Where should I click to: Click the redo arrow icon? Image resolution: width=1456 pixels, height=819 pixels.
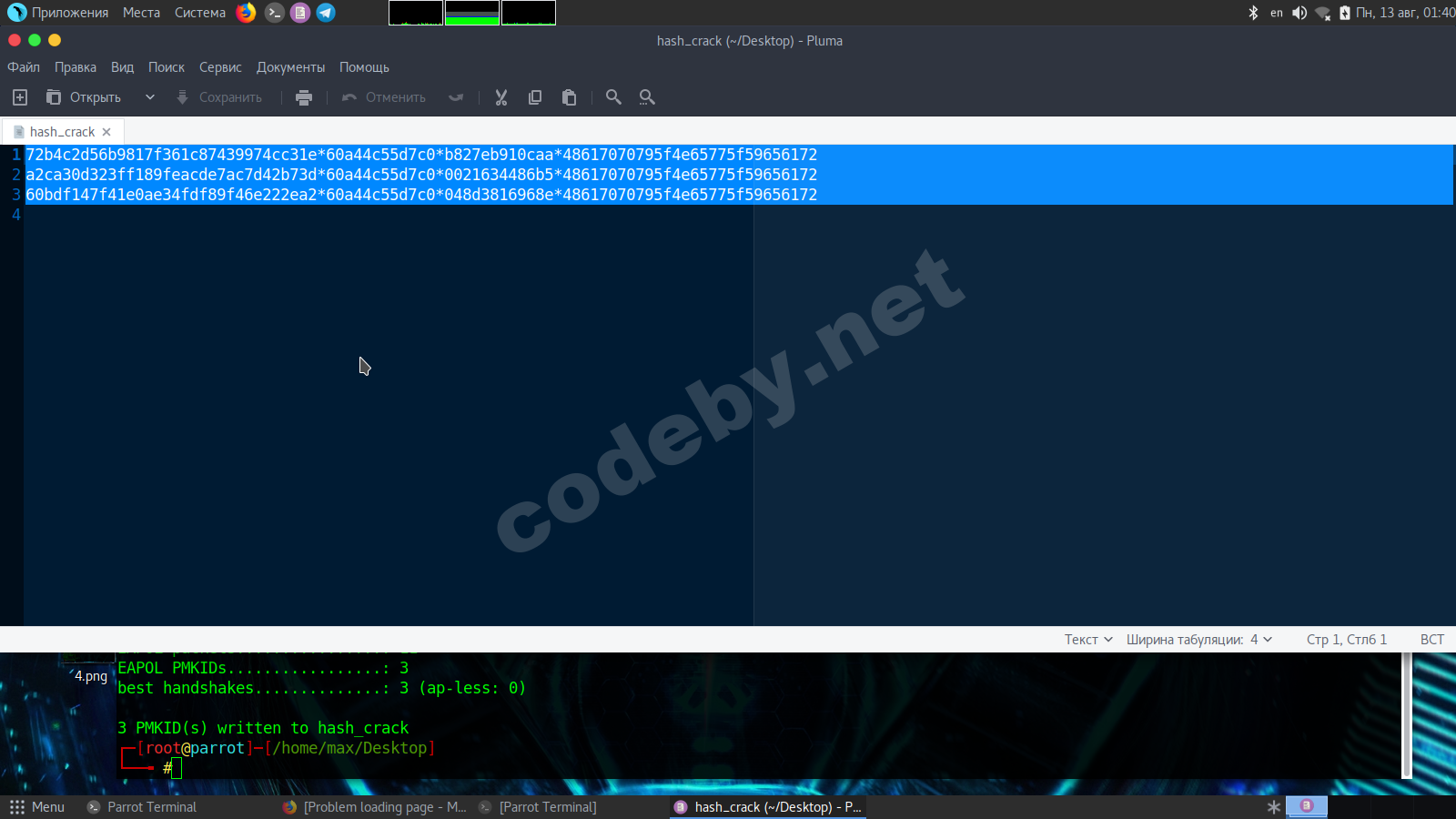[x=456, y=97]
